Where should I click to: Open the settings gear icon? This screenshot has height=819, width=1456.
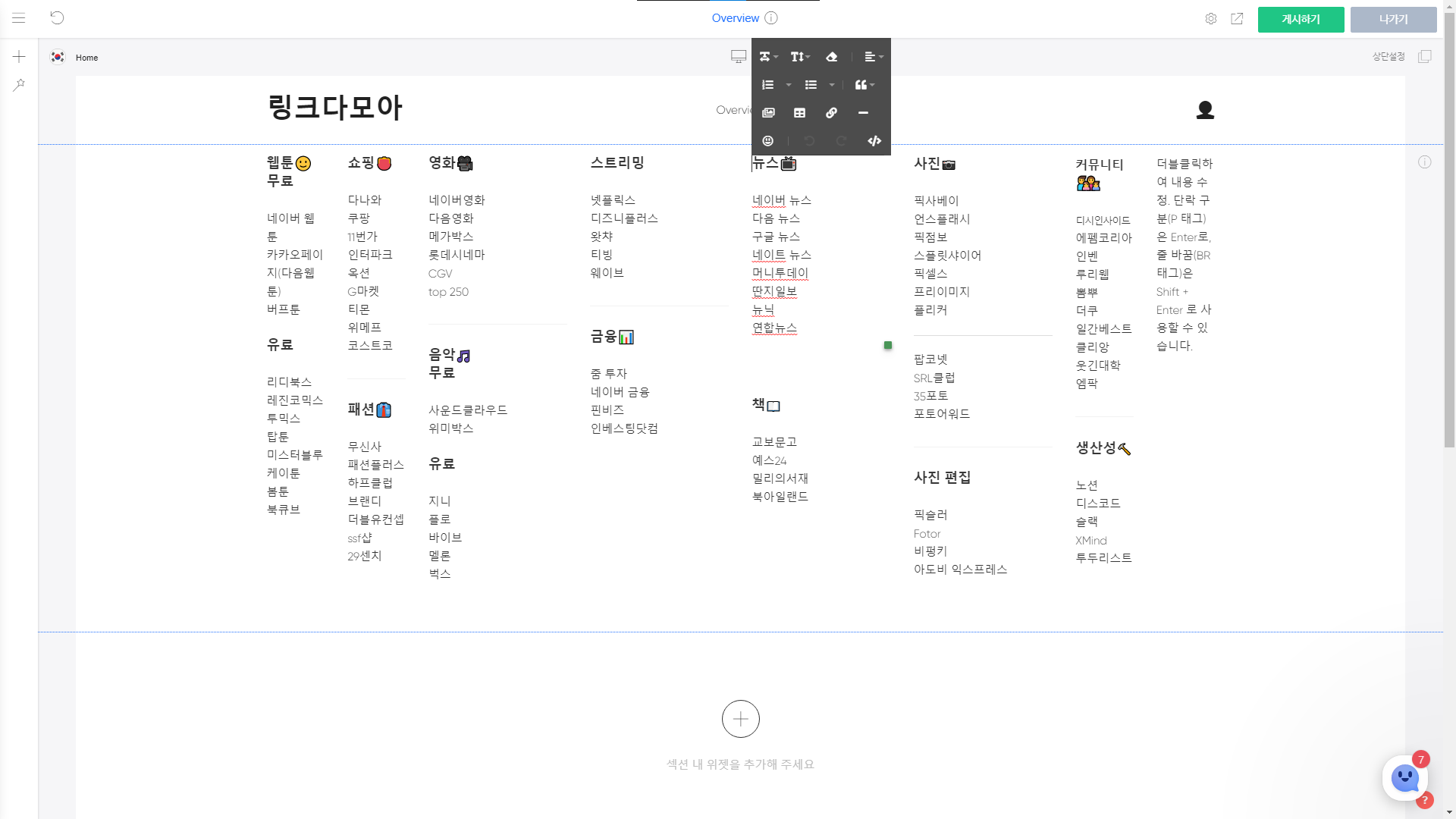(1211, 19)
